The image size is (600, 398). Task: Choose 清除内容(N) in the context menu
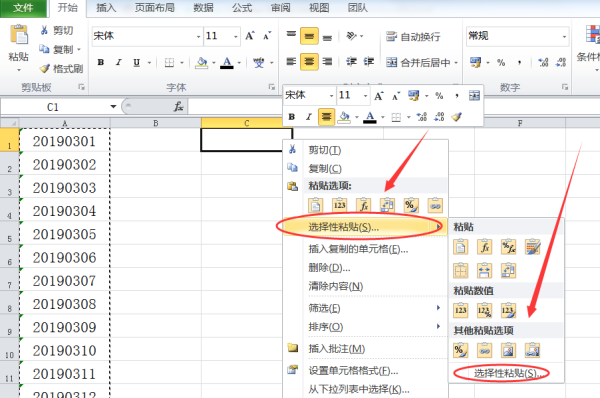(365, 286)
